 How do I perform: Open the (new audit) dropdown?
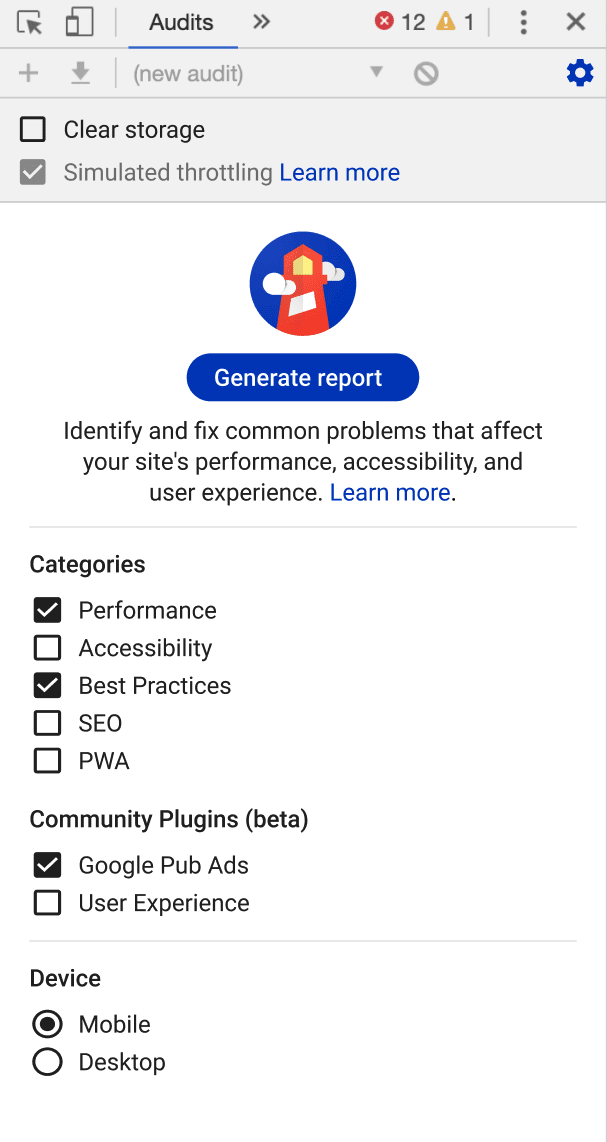375,72
